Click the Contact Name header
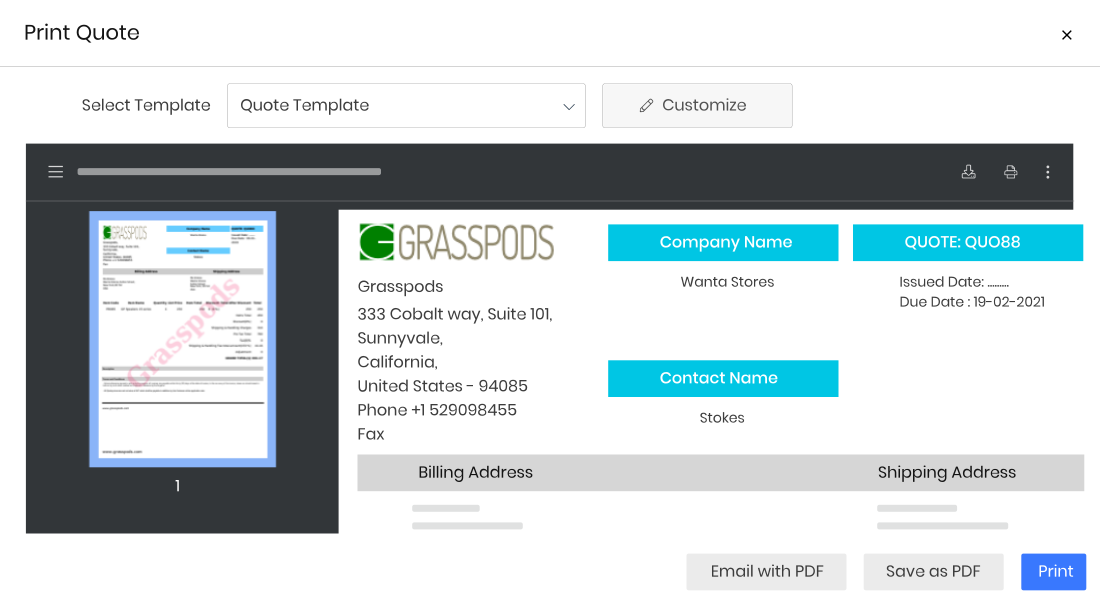Screen dimensions: 1100x600 [723, 378]
